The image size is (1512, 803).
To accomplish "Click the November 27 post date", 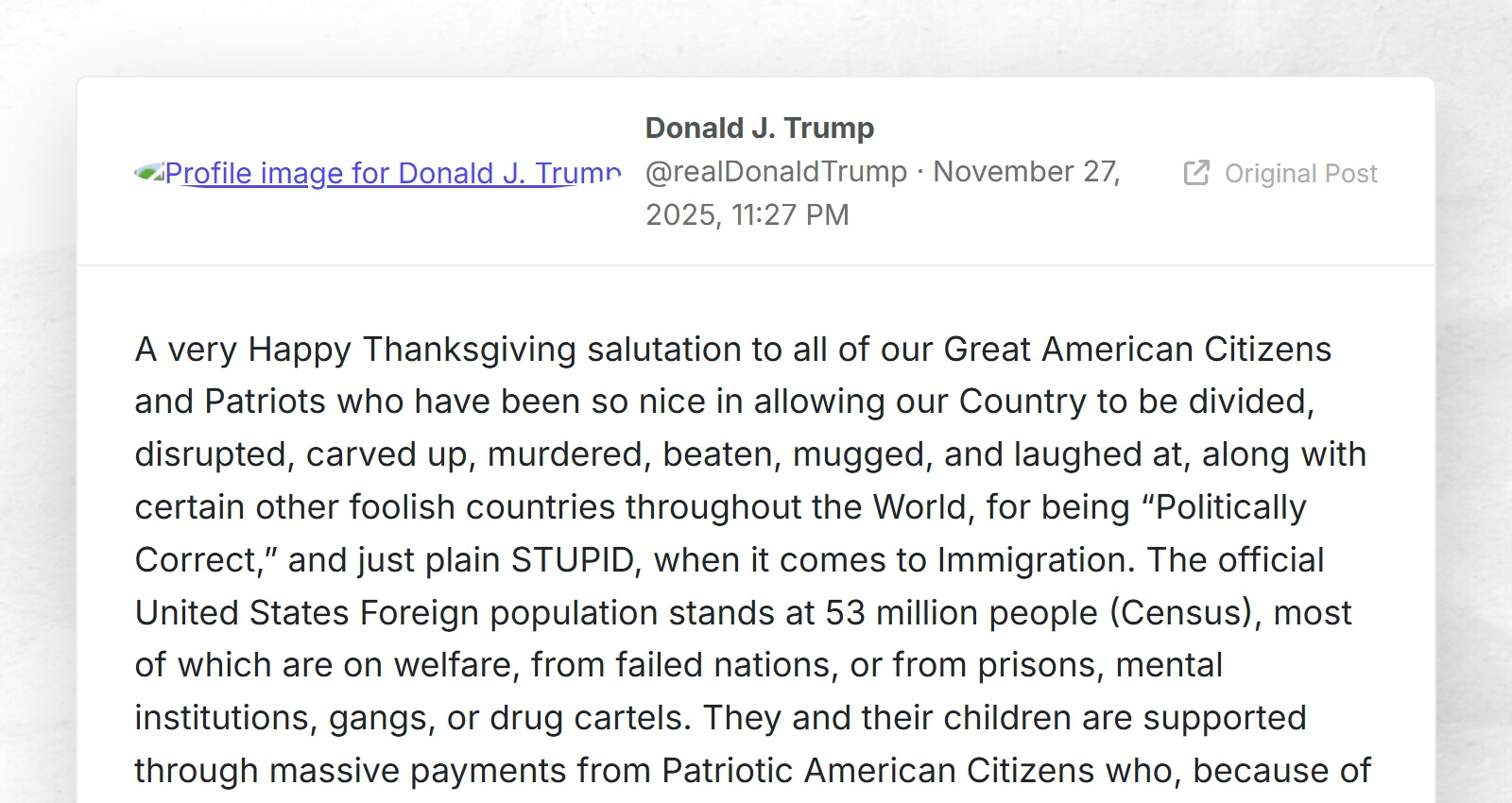I will coord(1025,172).
